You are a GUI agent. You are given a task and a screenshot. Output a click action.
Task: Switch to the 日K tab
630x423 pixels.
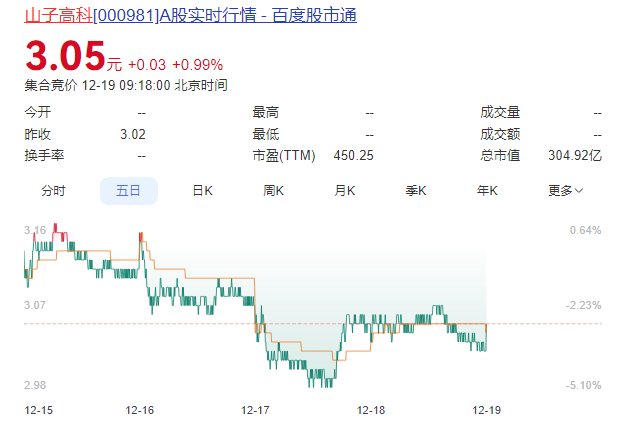tap(202, 191)
